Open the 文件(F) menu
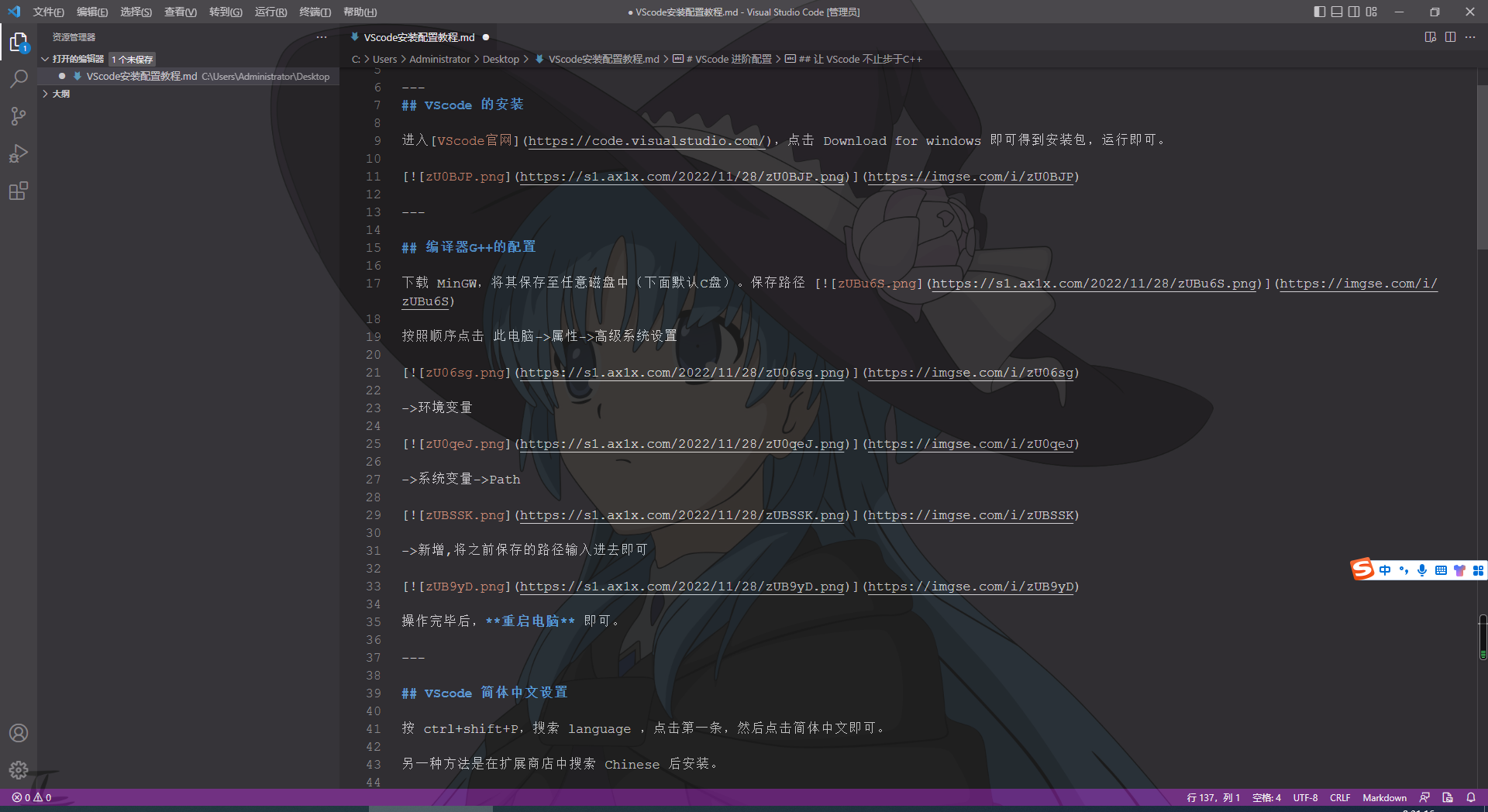 pyautogui.click(x=48, y=12)
